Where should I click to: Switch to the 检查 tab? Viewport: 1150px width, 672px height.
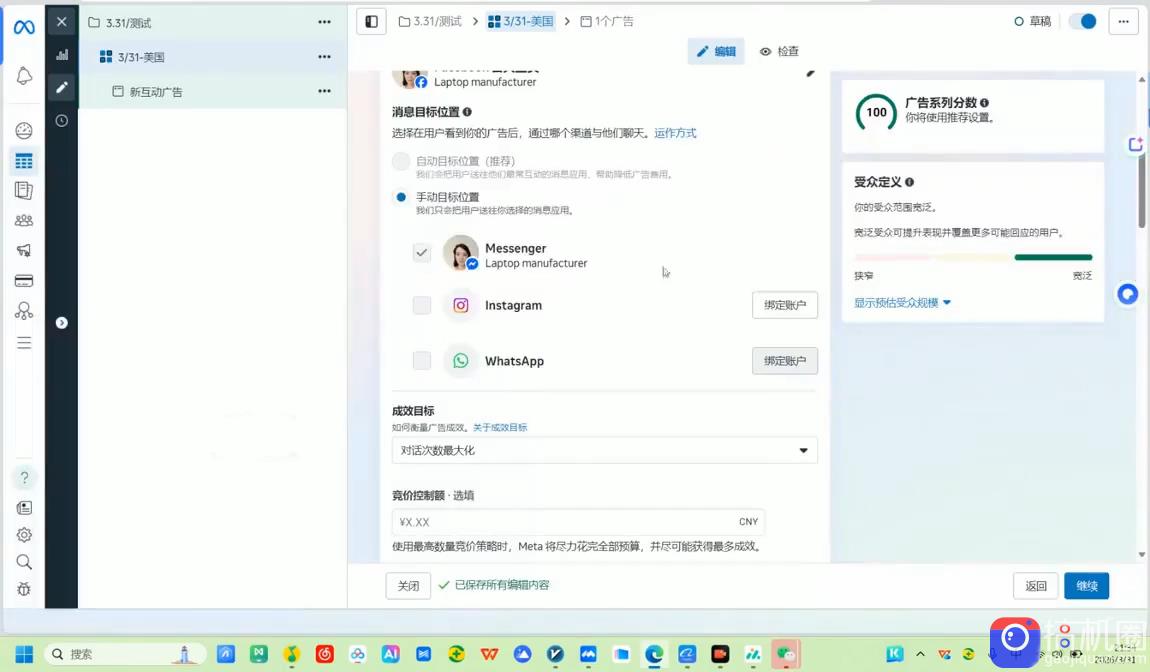(779, 51)
